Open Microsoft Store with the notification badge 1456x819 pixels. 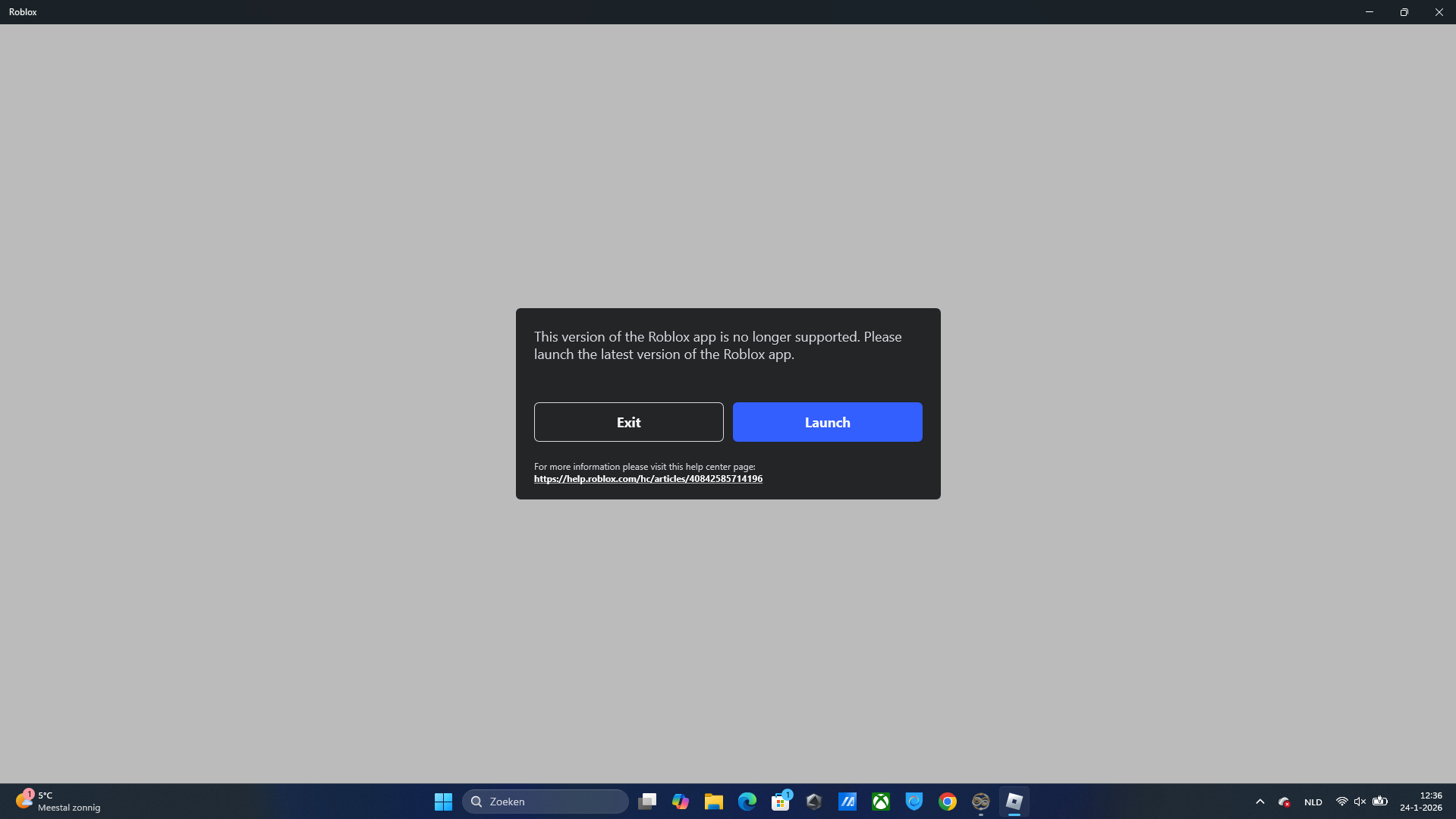[780, 801]
